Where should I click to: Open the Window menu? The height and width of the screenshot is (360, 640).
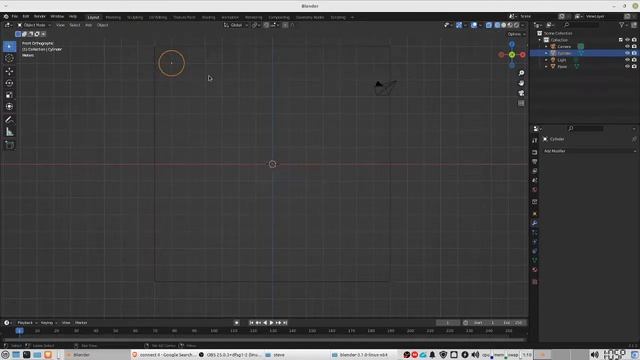[x=57, y=17]
